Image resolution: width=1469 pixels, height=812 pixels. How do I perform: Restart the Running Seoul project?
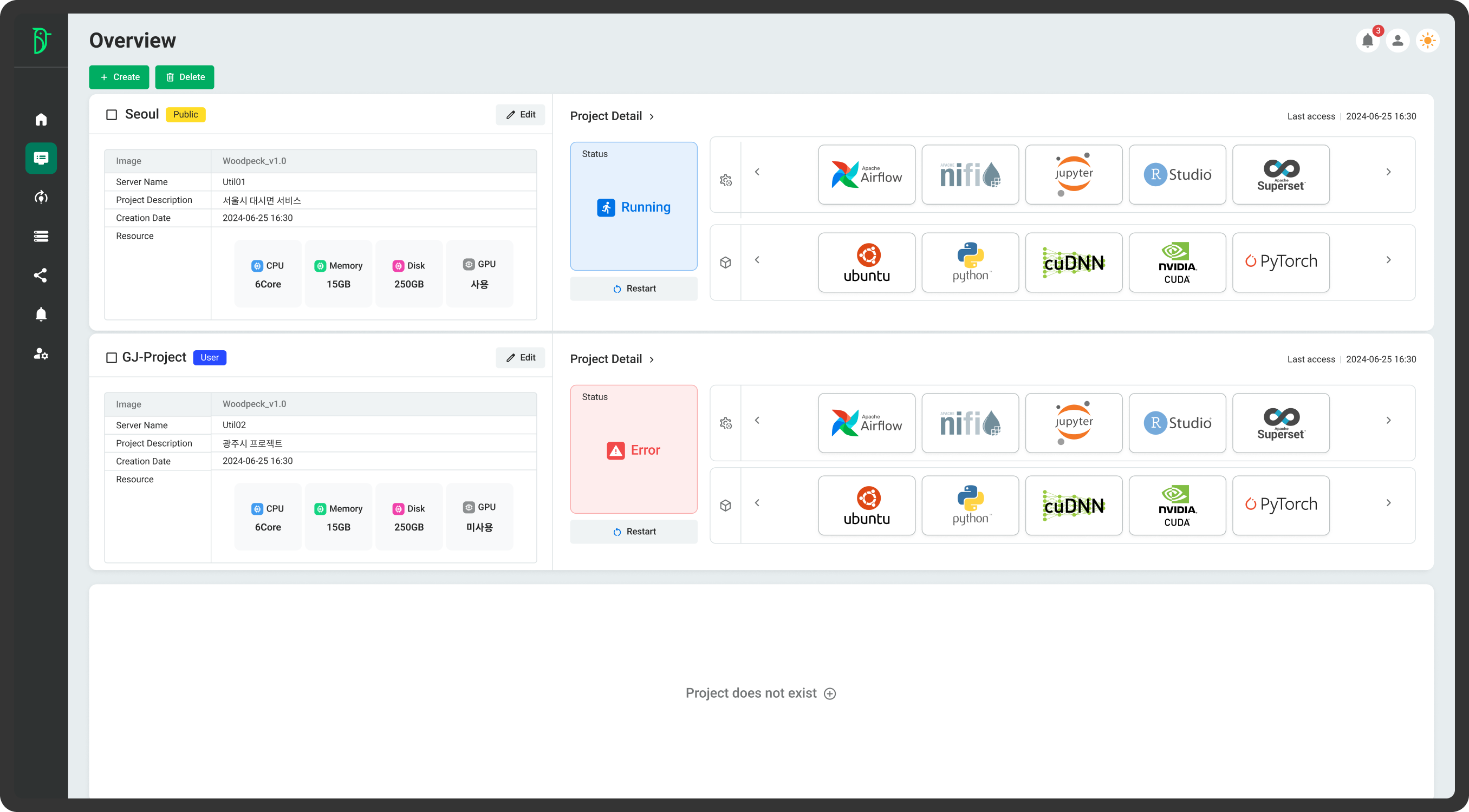tap(634, 289)
